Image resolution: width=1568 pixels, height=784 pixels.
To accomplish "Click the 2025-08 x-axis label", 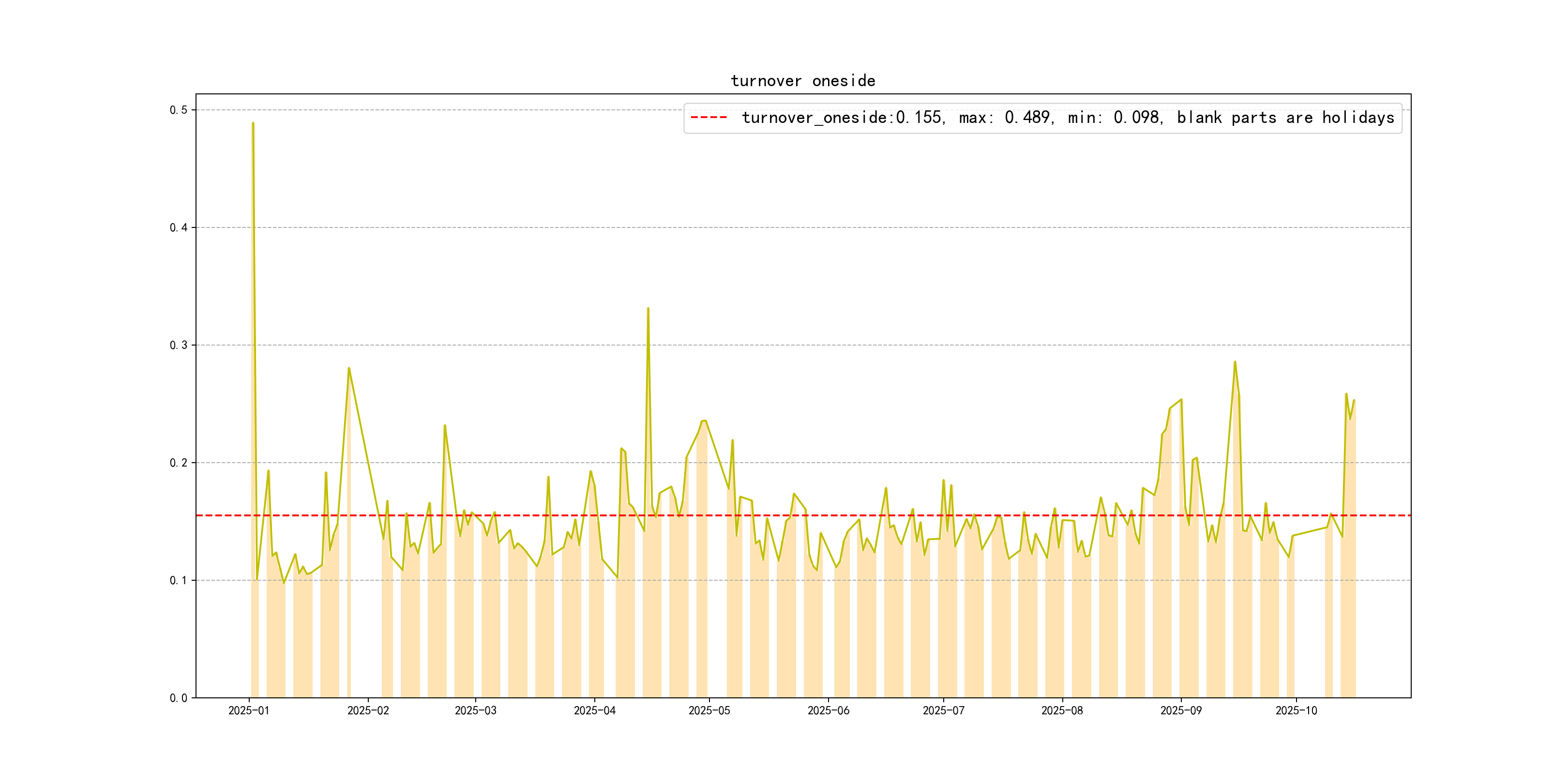I will click(1062, 710).
